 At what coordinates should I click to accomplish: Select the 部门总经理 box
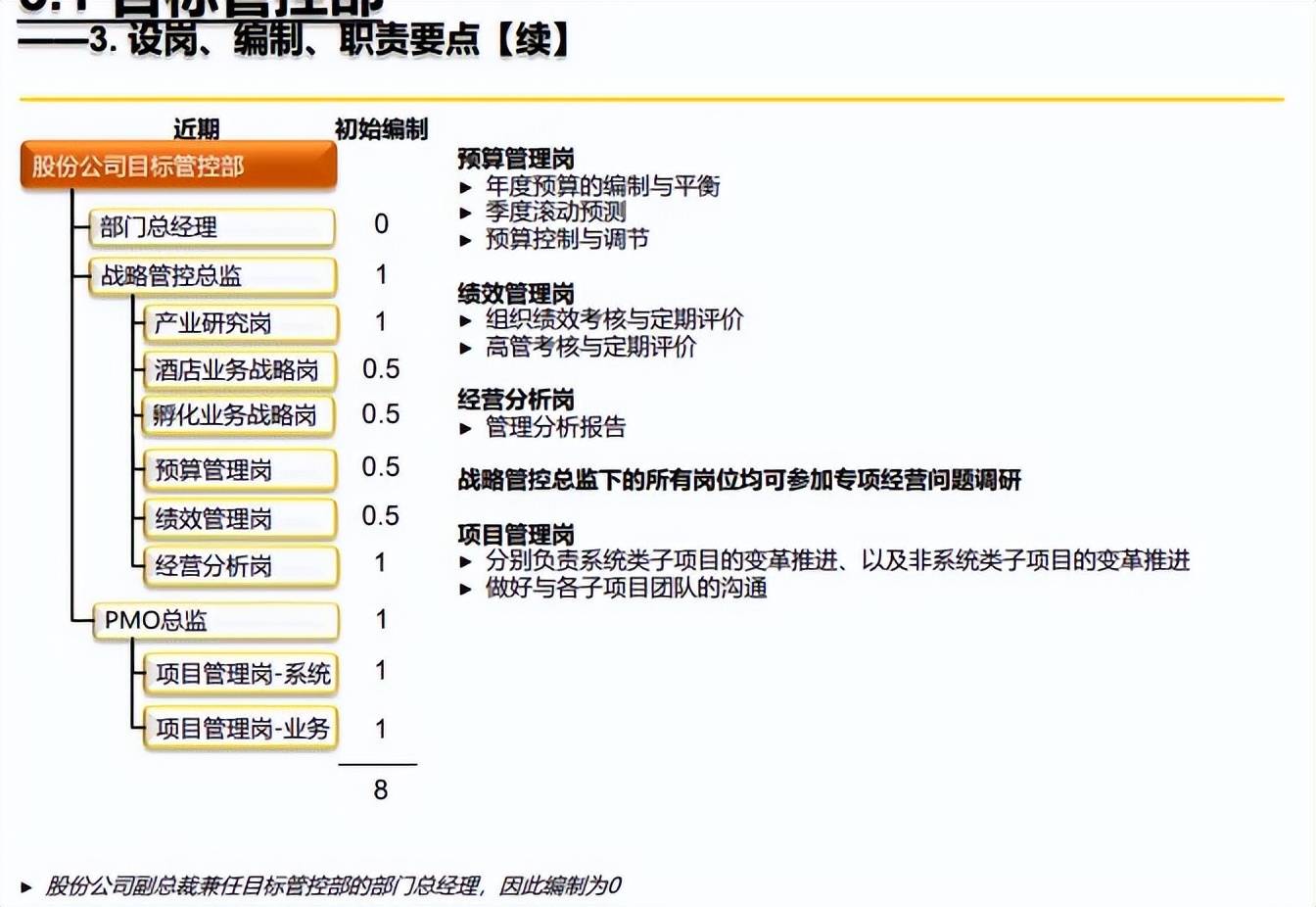point(212,227)
